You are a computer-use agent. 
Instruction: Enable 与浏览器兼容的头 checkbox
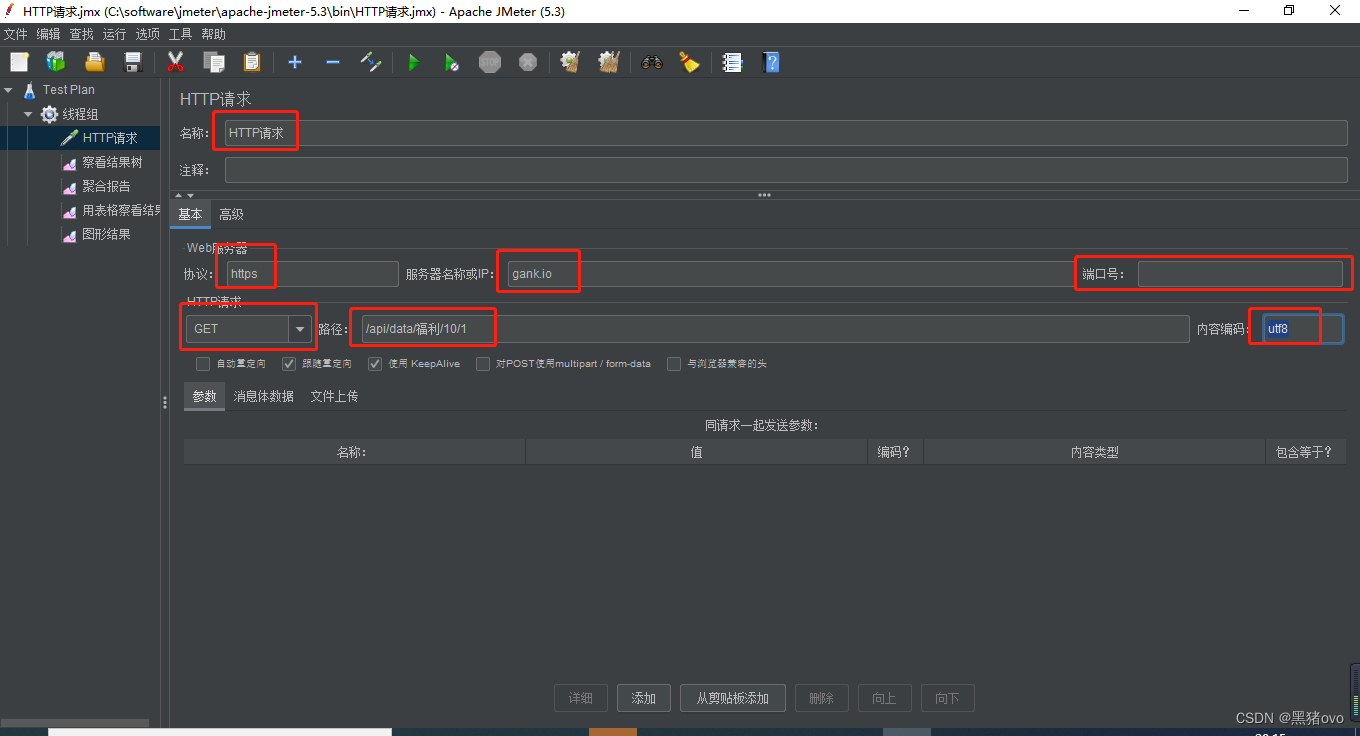pyautogui.click(x=674, y=364)
